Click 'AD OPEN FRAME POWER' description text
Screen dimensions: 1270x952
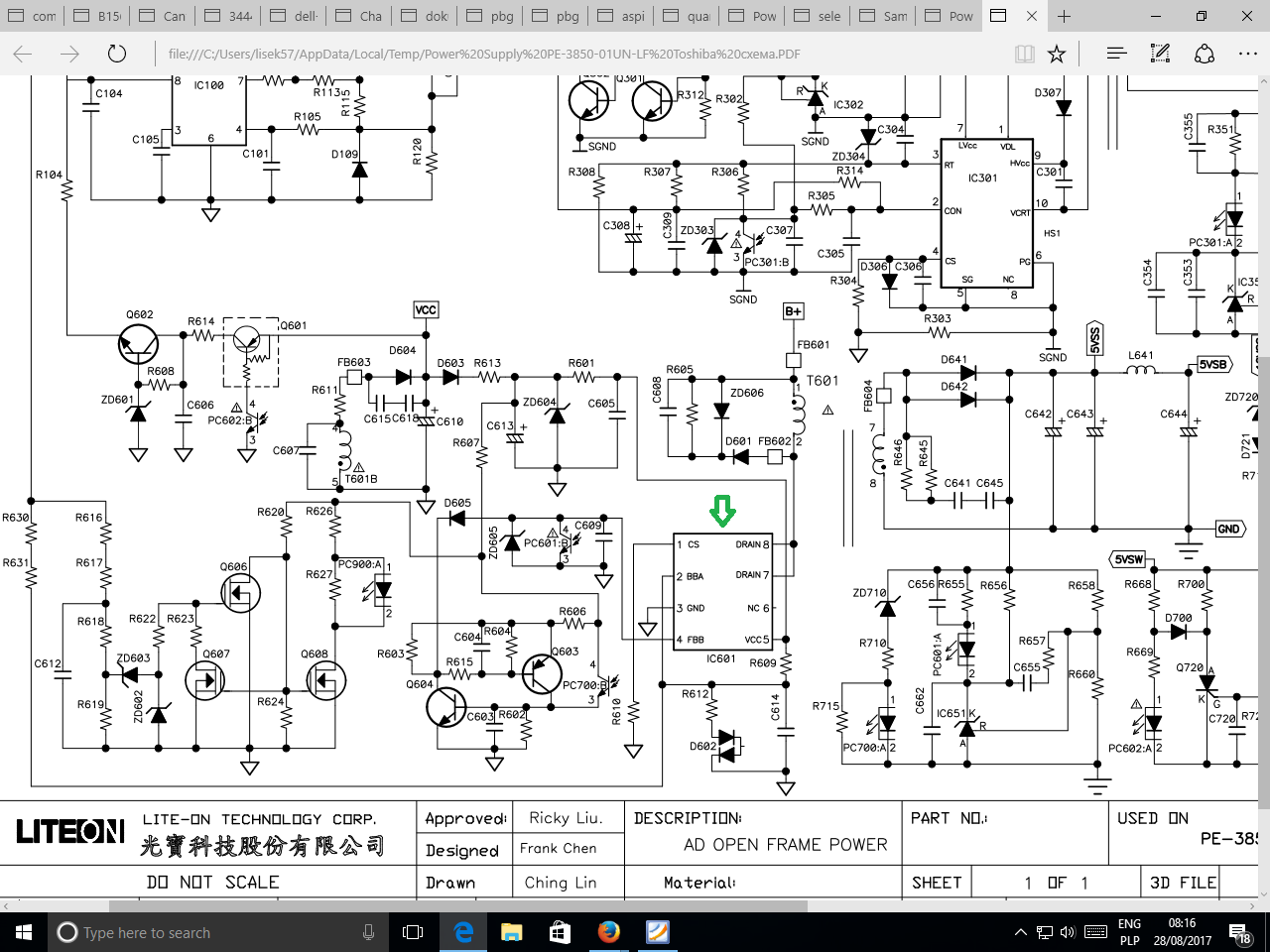point(786,845)
